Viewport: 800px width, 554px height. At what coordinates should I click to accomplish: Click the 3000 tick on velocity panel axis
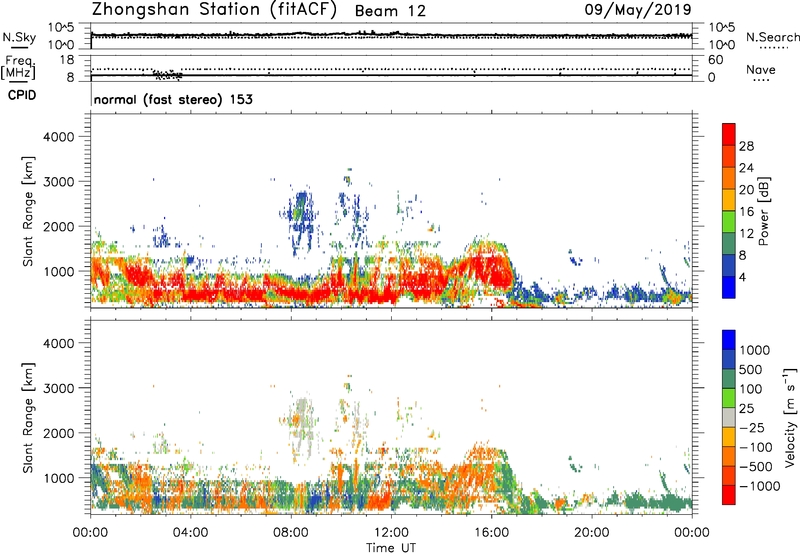point(59,388)
